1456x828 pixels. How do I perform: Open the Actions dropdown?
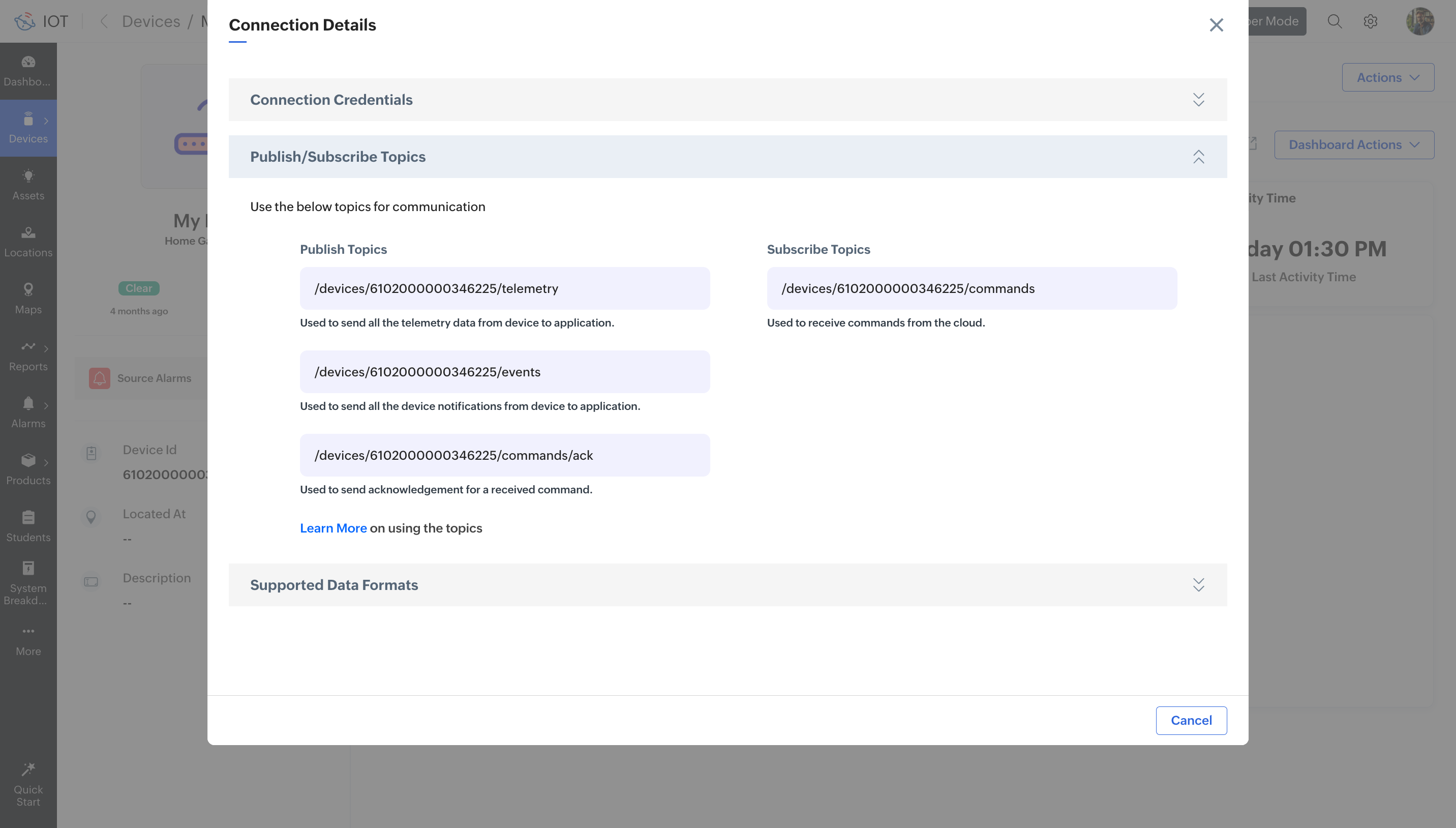point(1387,77)
